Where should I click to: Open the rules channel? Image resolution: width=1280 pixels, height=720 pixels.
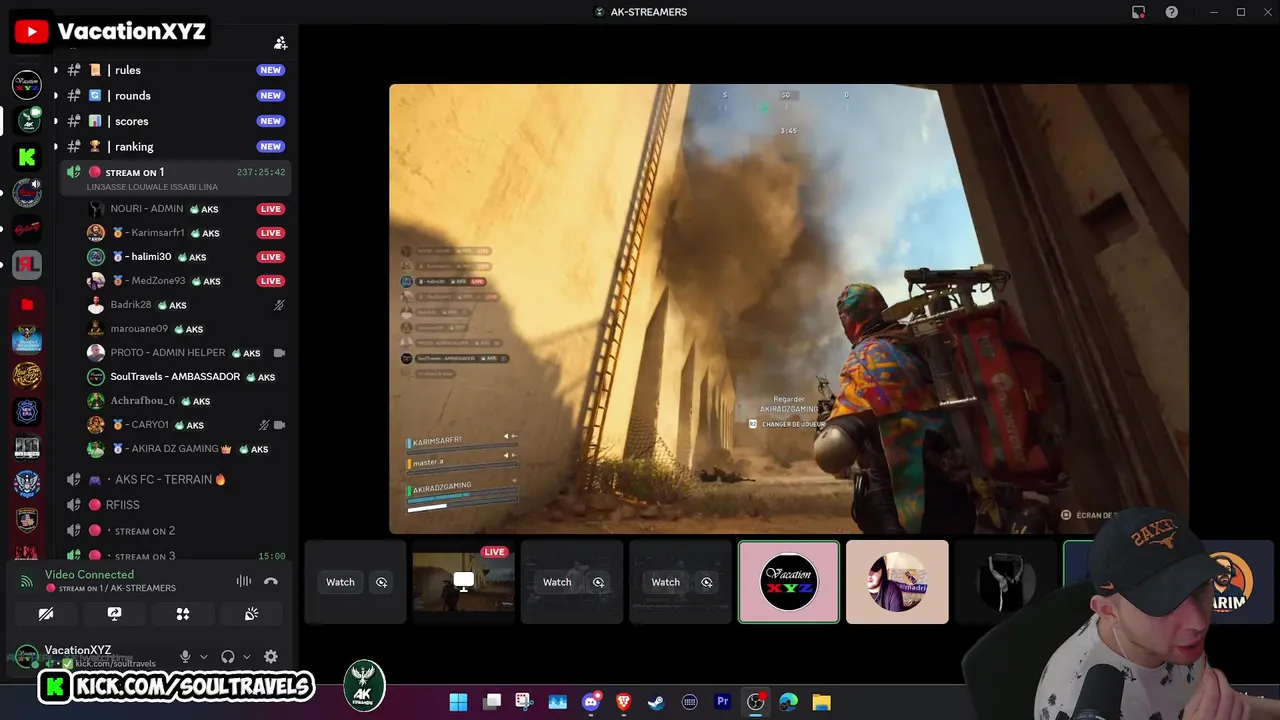tap(175, 70)
